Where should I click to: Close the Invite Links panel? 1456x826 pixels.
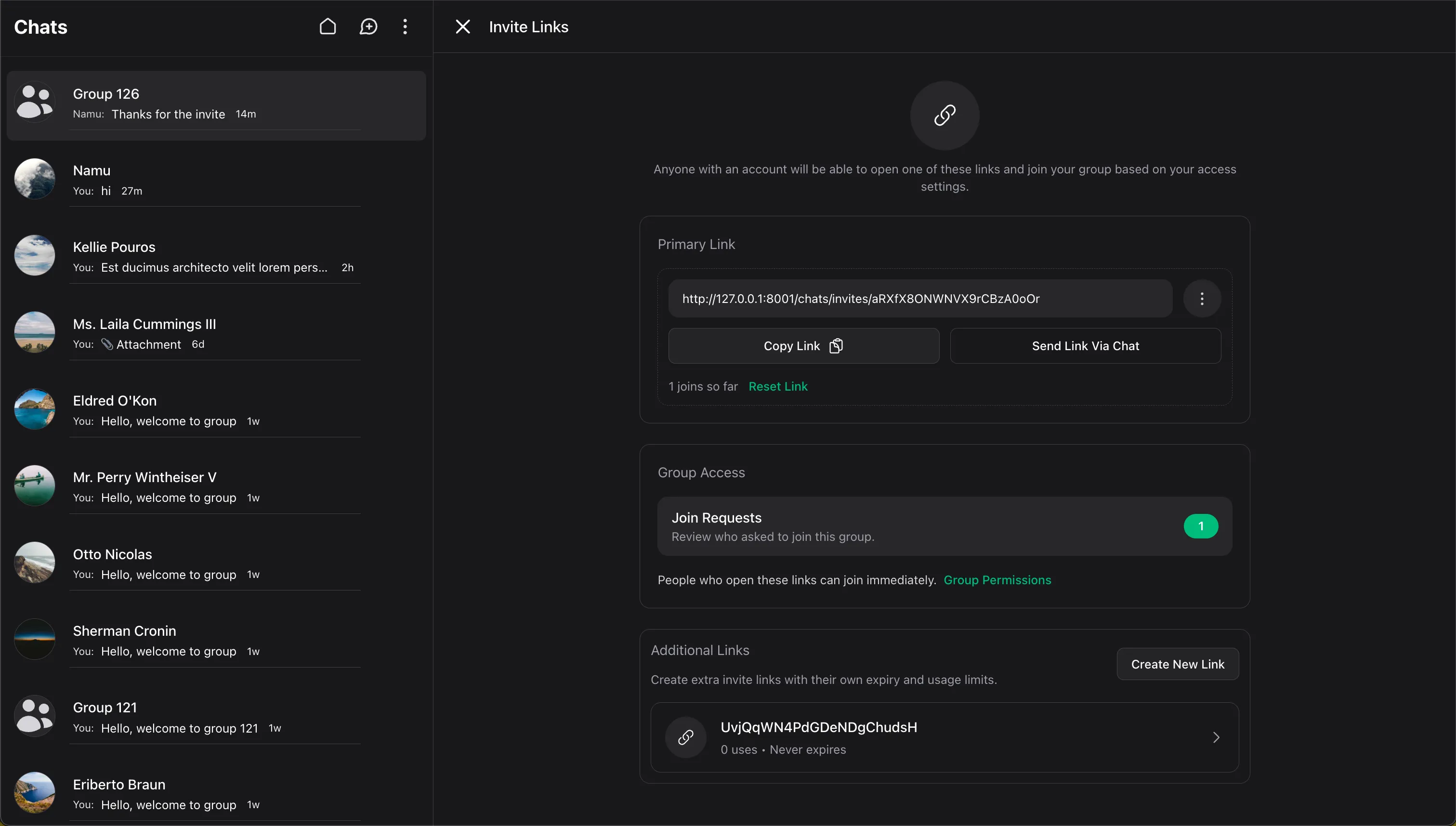click(x=463, y=26)
